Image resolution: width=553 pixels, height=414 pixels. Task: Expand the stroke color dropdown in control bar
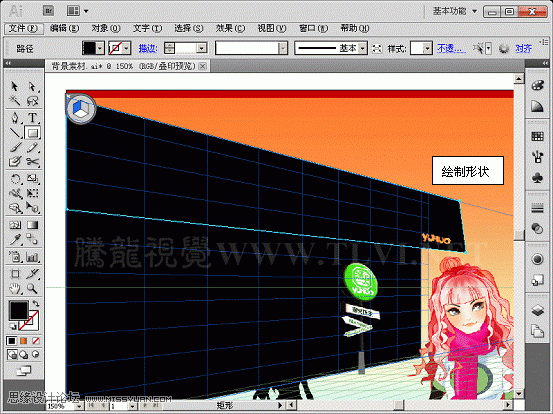[x=127, y=48]
